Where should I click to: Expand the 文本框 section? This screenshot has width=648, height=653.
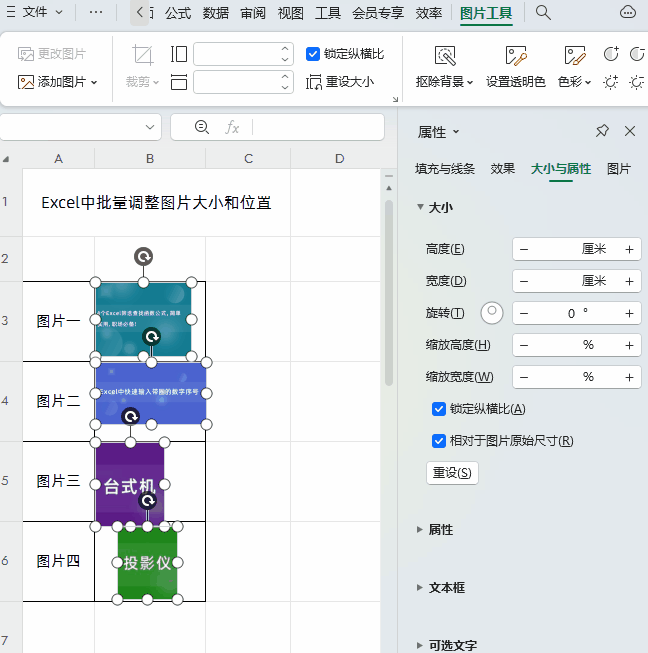pyautogui.click(x=419, y=587)
